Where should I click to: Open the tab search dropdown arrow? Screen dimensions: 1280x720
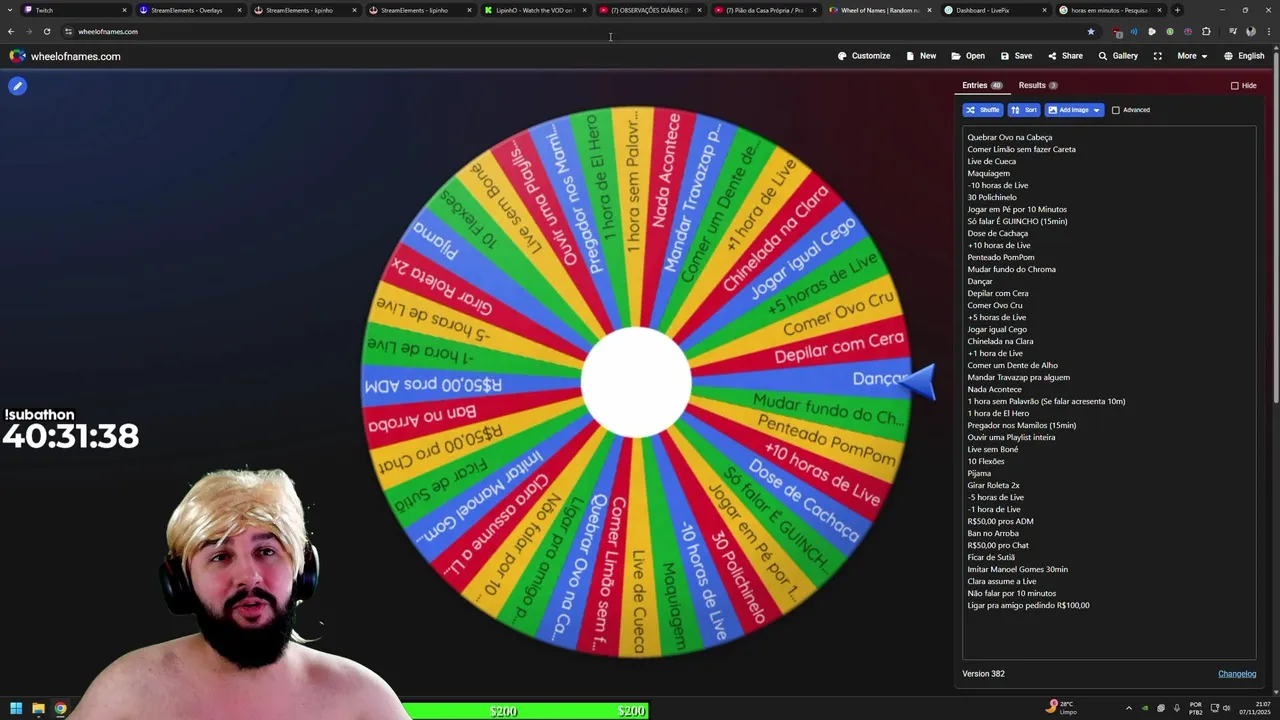coord(11,10)
